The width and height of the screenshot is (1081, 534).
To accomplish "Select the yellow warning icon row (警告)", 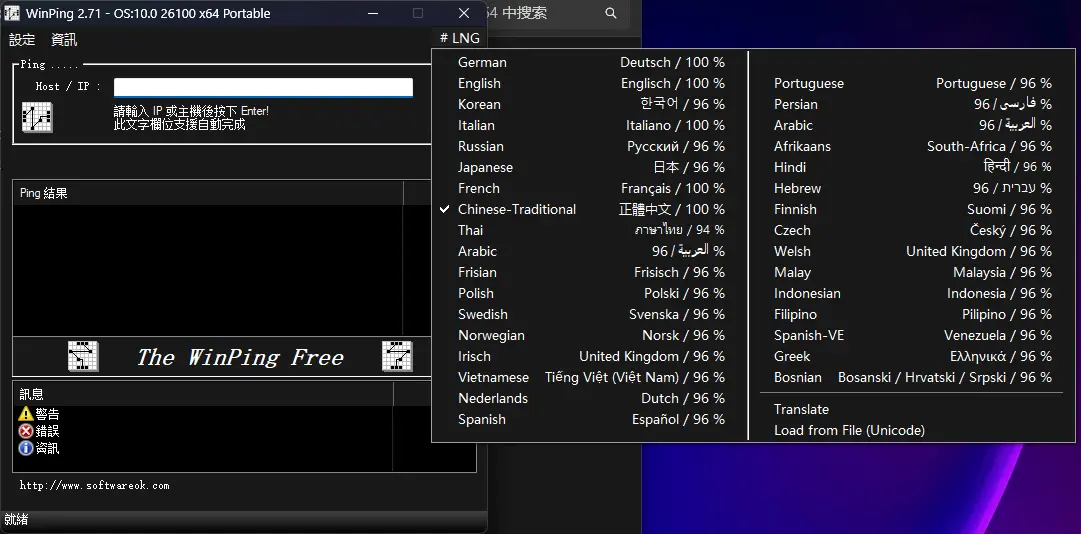I will (x=39, y=414).
